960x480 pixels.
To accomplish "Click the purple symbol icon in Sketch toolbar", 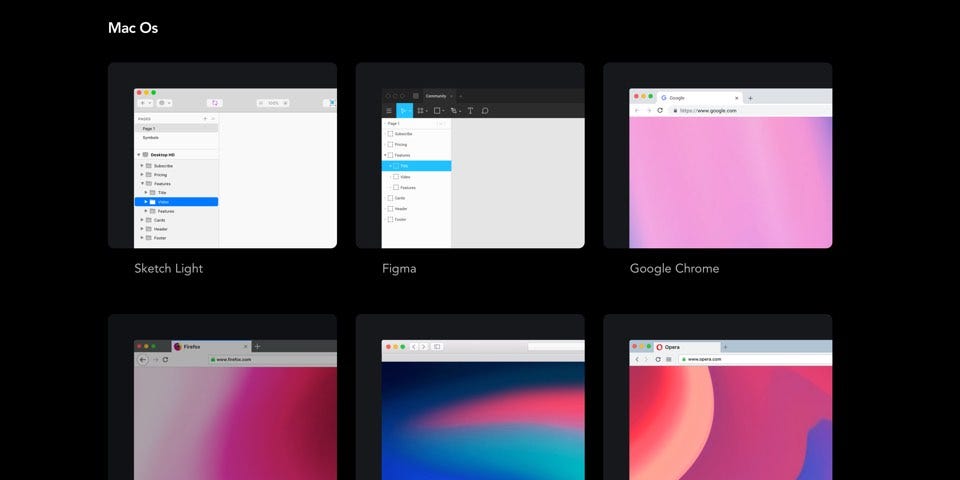I will click(x=215, y=103).
